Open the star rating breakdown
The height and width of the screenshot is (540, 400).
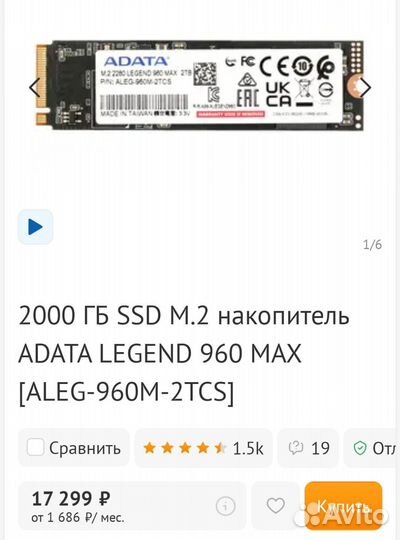185,448
